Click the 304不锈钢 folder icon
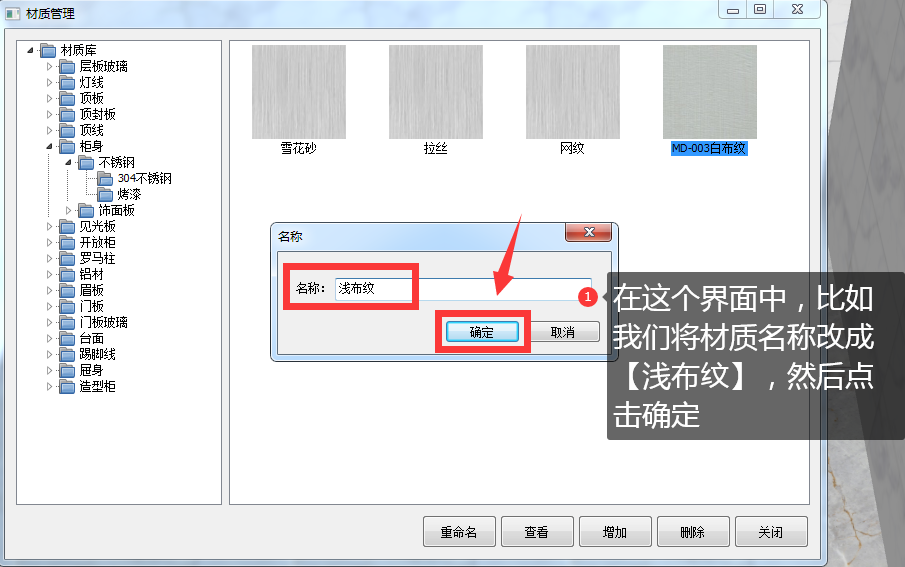 click(105, 179)
